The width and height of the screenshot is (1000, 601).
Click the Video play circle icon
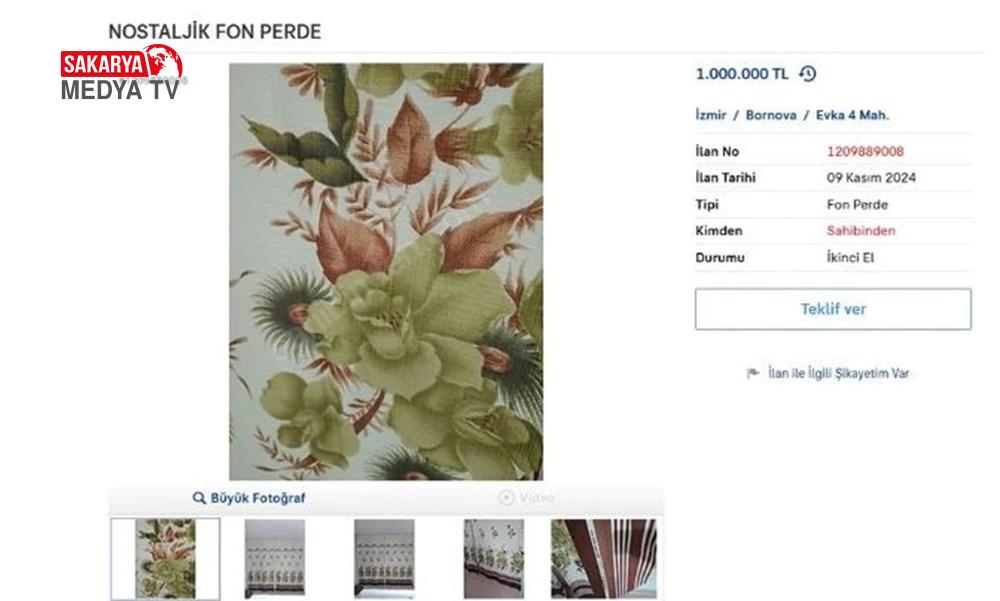click(x=506, y=498)
